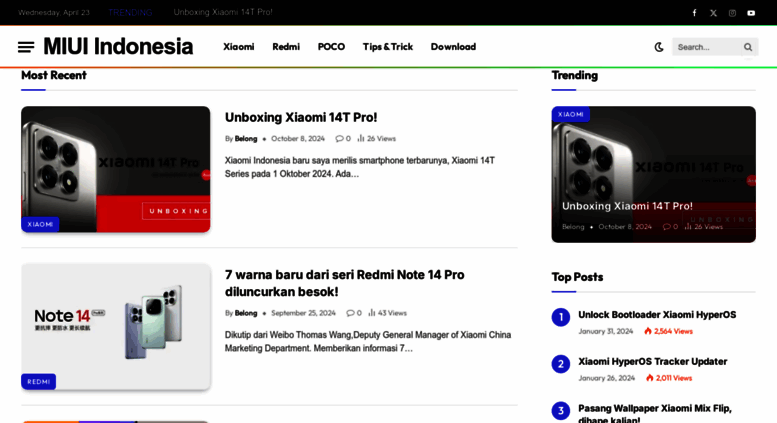Click REDMI category badge
The width and height of the screenshot is (777, 423).
click(38, 382)
